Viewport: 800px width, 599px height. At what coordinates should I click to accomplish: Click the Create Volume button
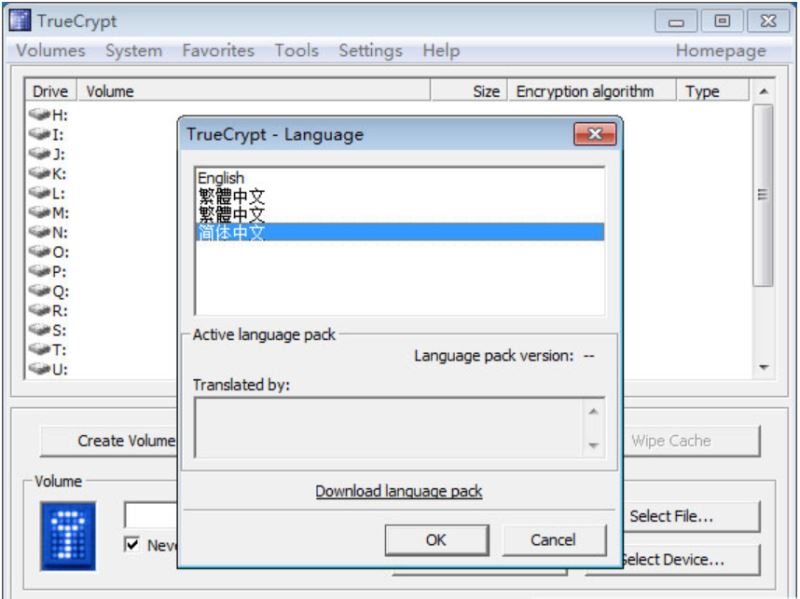[x=109, y=440]
